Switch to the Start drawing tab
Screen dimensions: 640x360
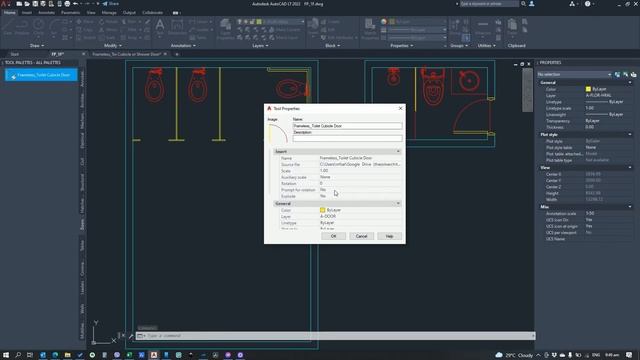[15, 54]
